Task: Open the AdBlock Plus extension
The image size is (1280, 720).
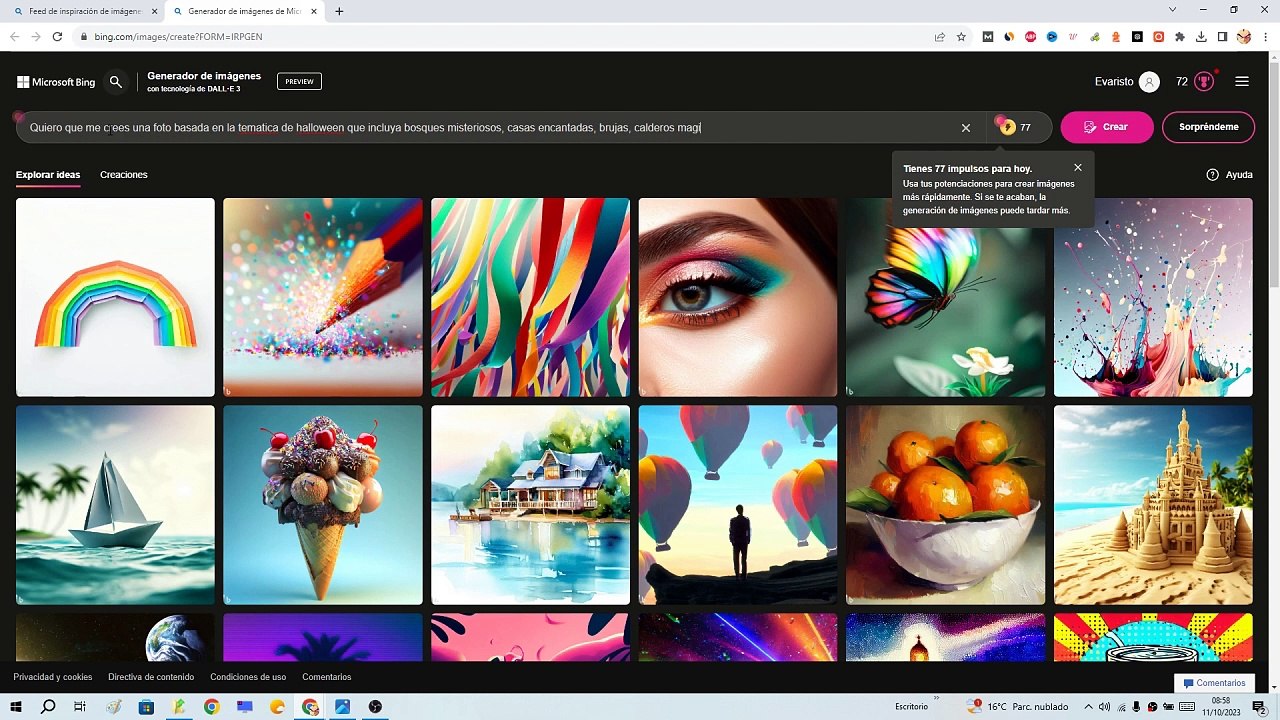Action: tap(1030, 37)
